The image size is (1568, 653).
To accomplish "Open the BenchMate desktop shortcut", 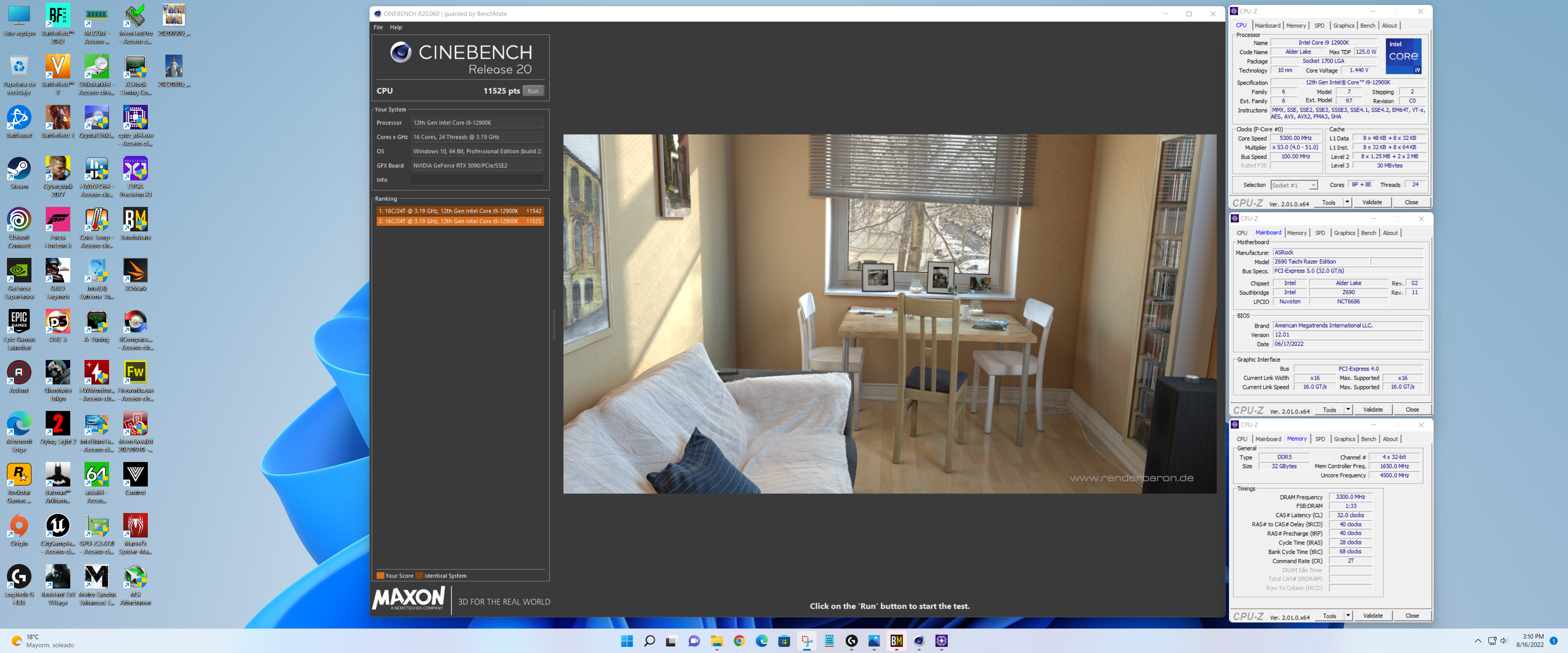I will tap(135, 224).
